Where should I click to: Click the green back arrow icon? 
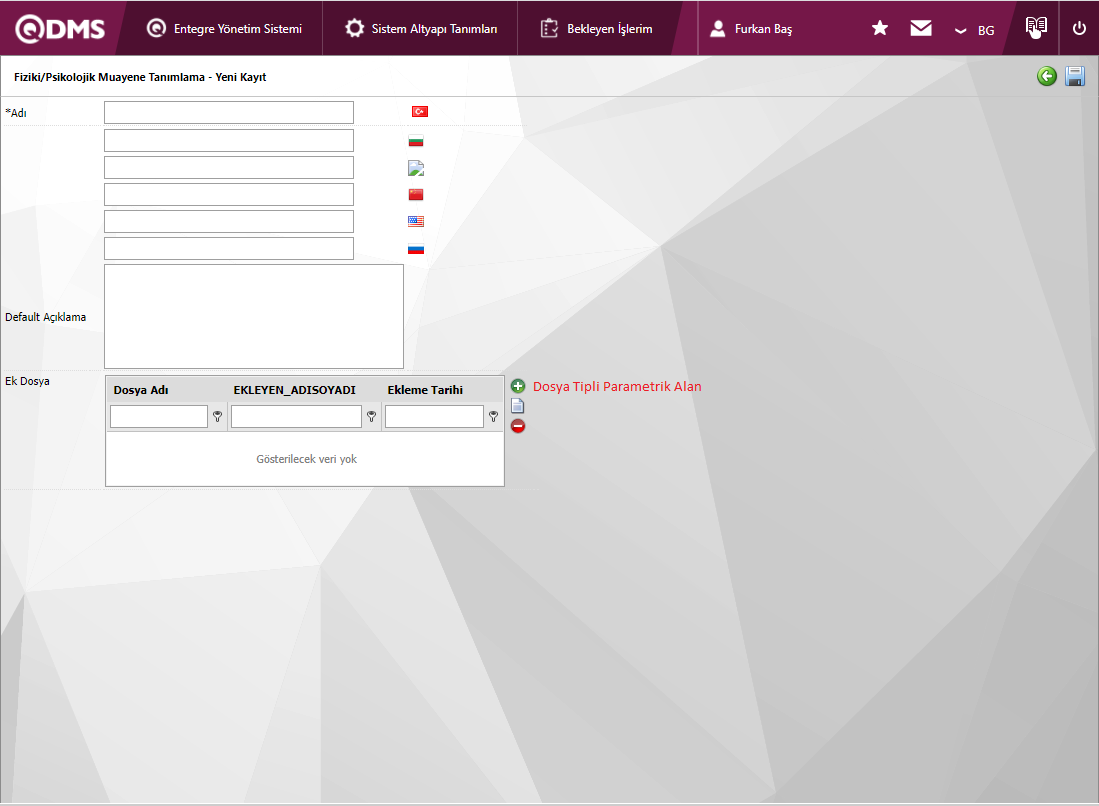coord(1046,76)
